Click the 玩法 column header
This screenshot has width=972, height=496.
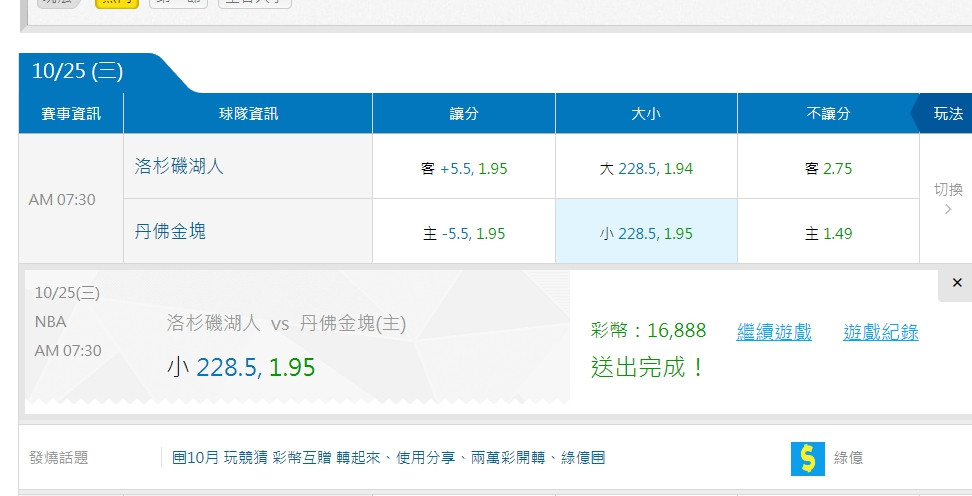(948, 113)
